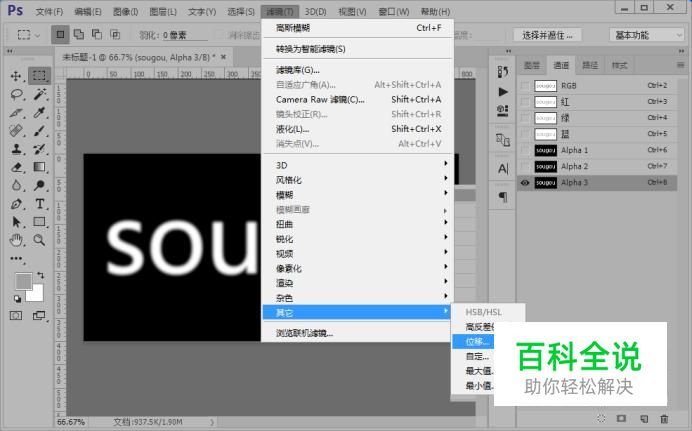Choose Camera Raw 滤镜(C)... entry
The image size is (692, 431).
coord(357,99)
